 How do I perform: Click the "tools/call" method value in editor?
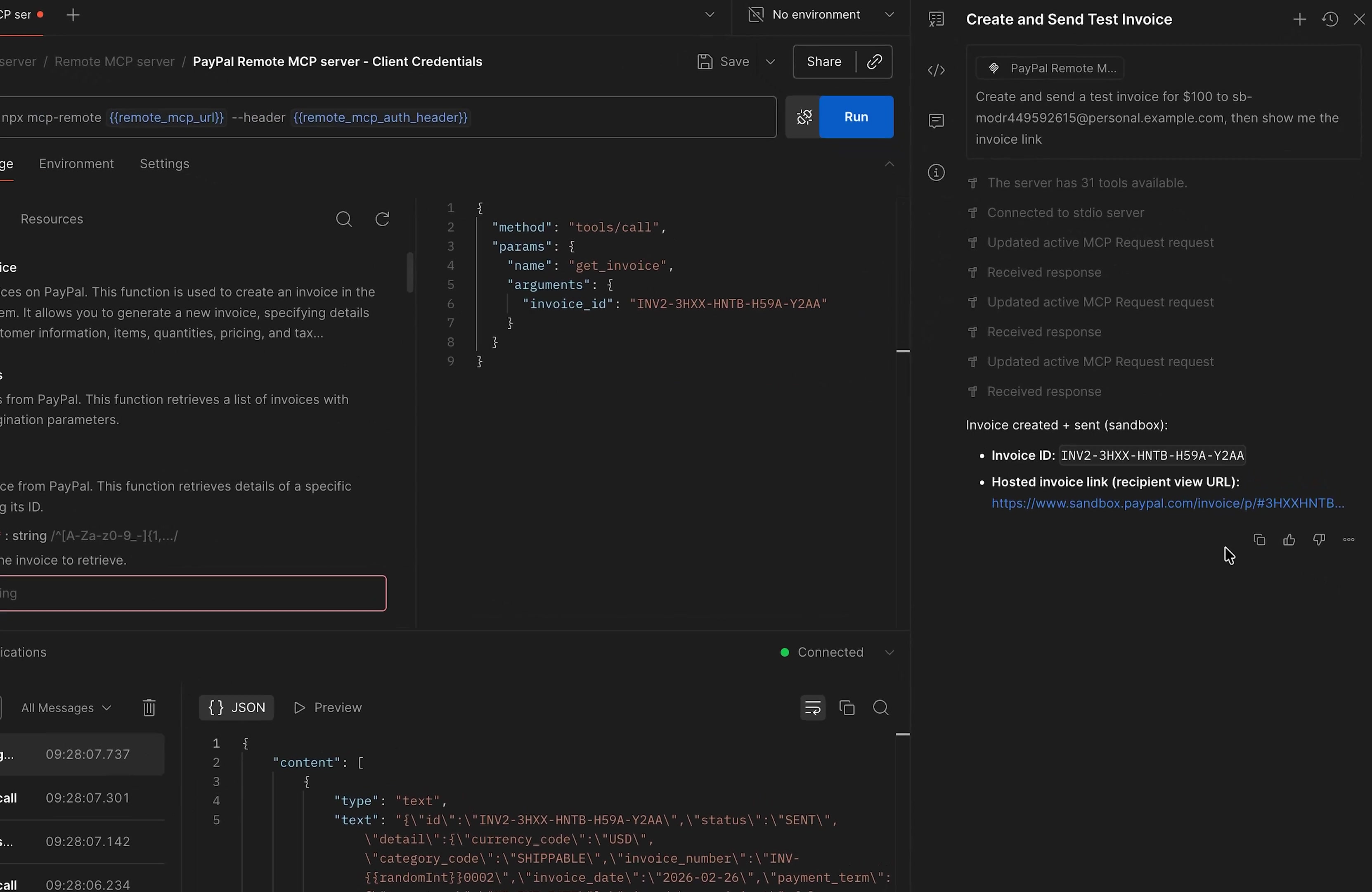pyautogui.click(x=613, y=227)
